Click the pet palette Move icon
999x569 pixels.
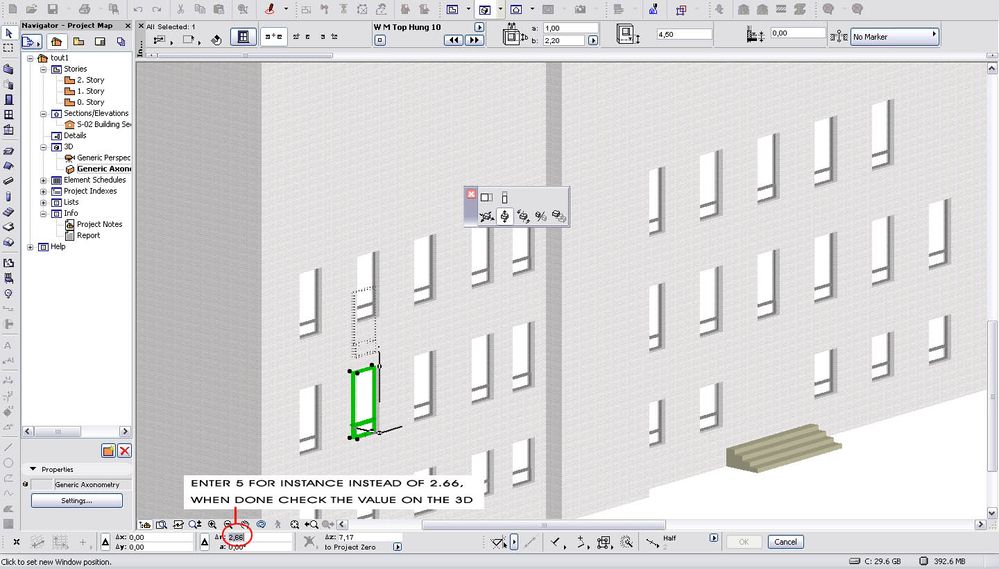pos(487,217)
